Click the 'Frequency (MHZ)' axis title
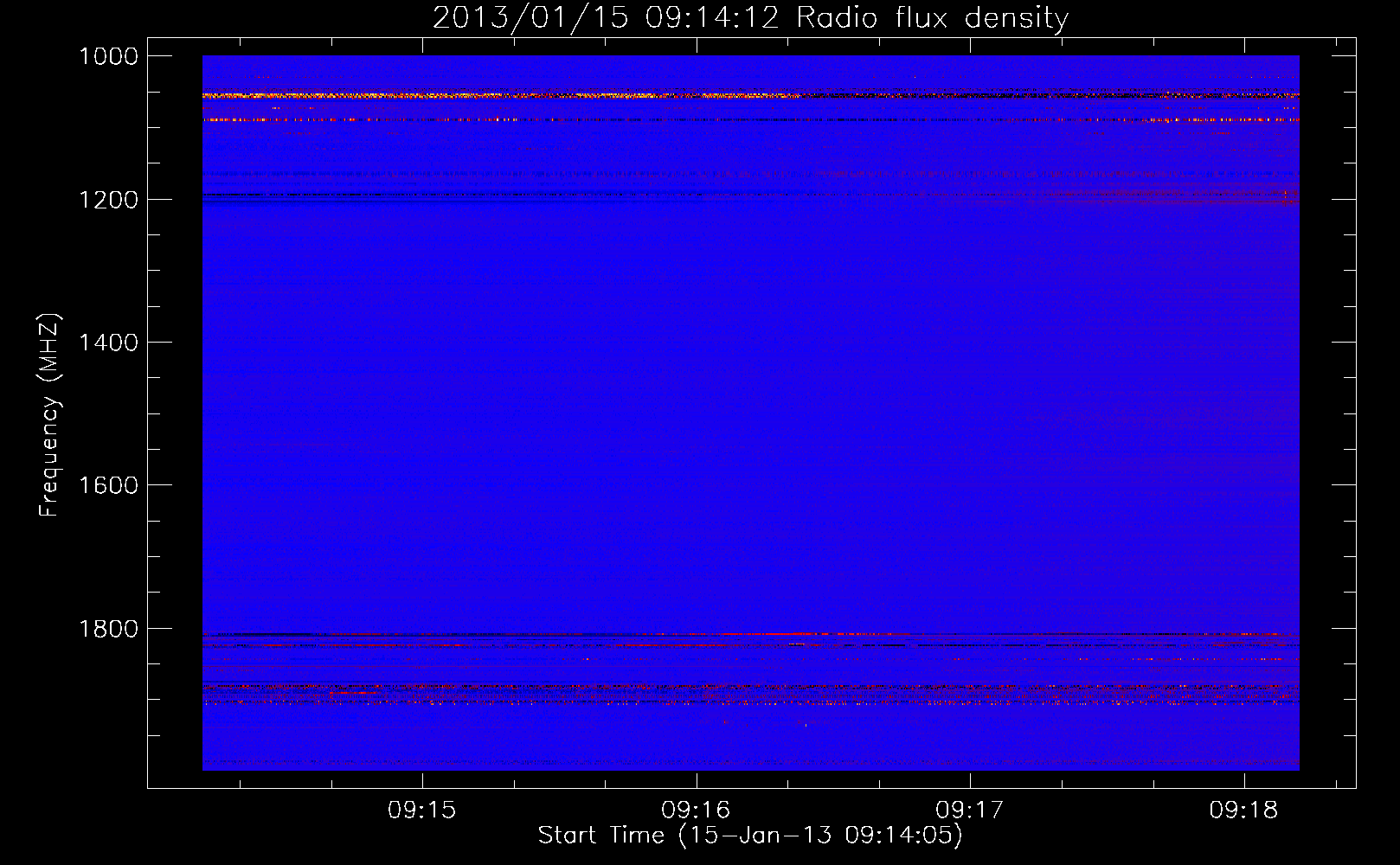 50,415
